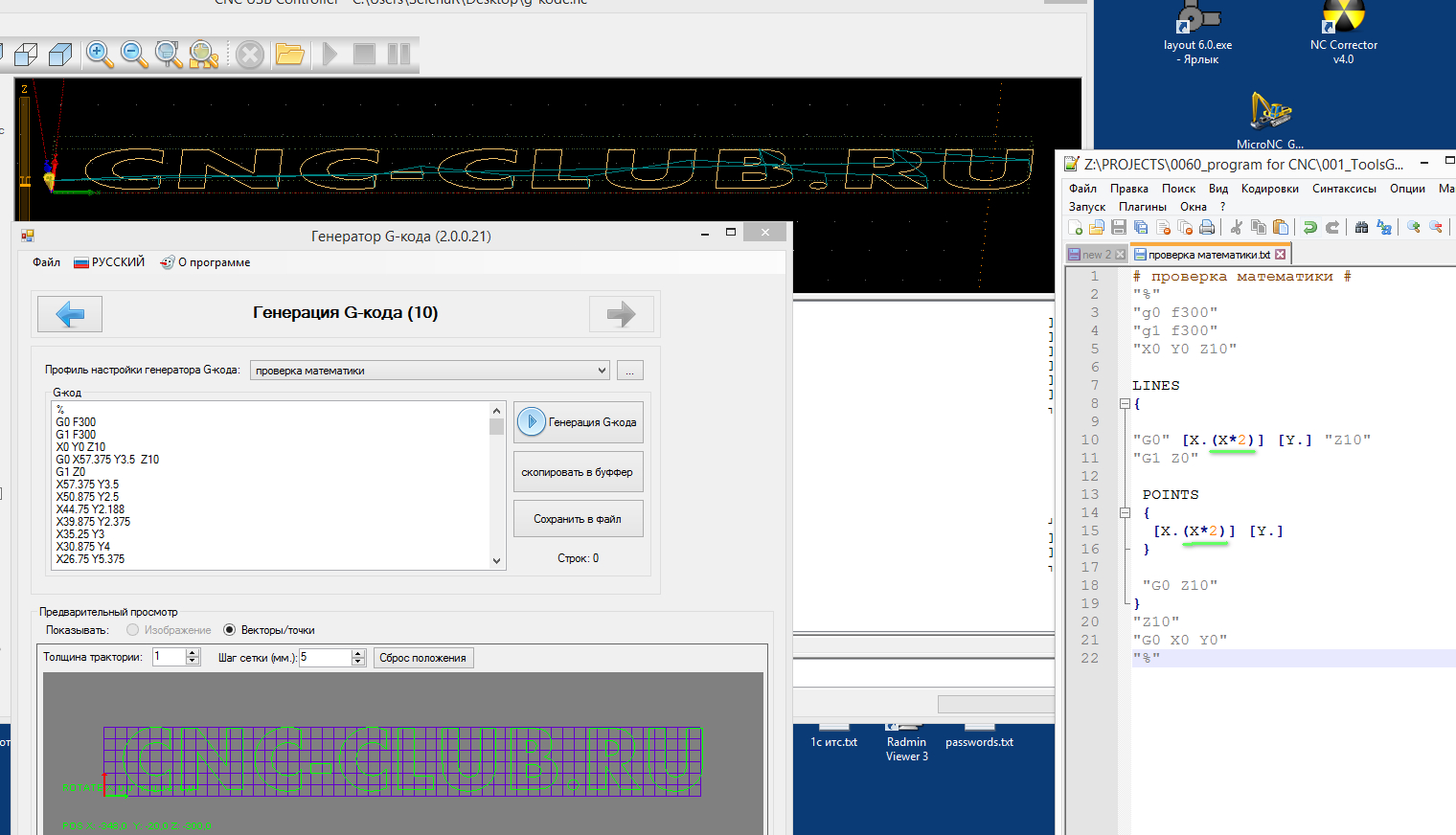Zoom out on CNC controller view

(134, 55)
